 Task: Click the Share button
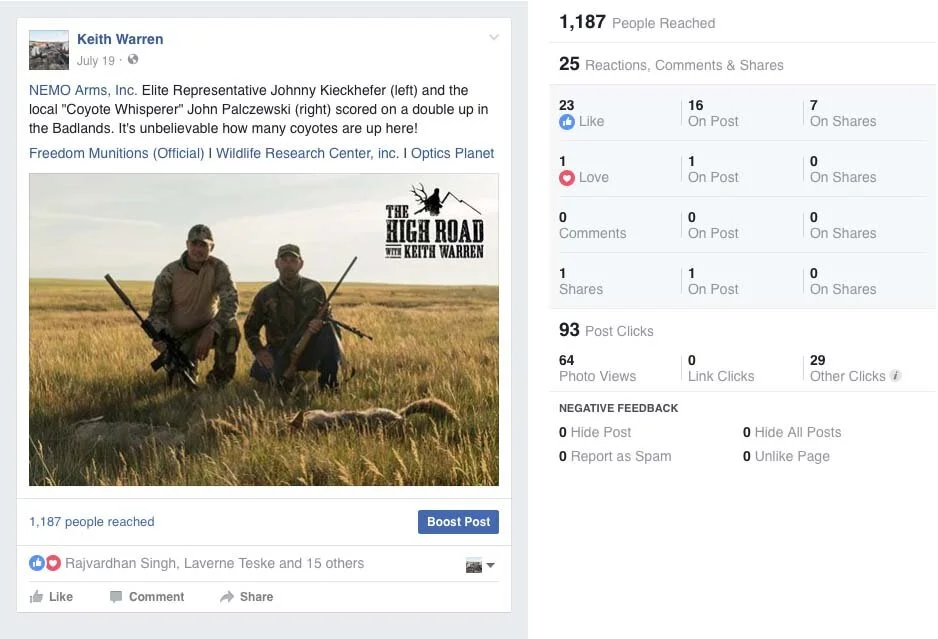246,597
